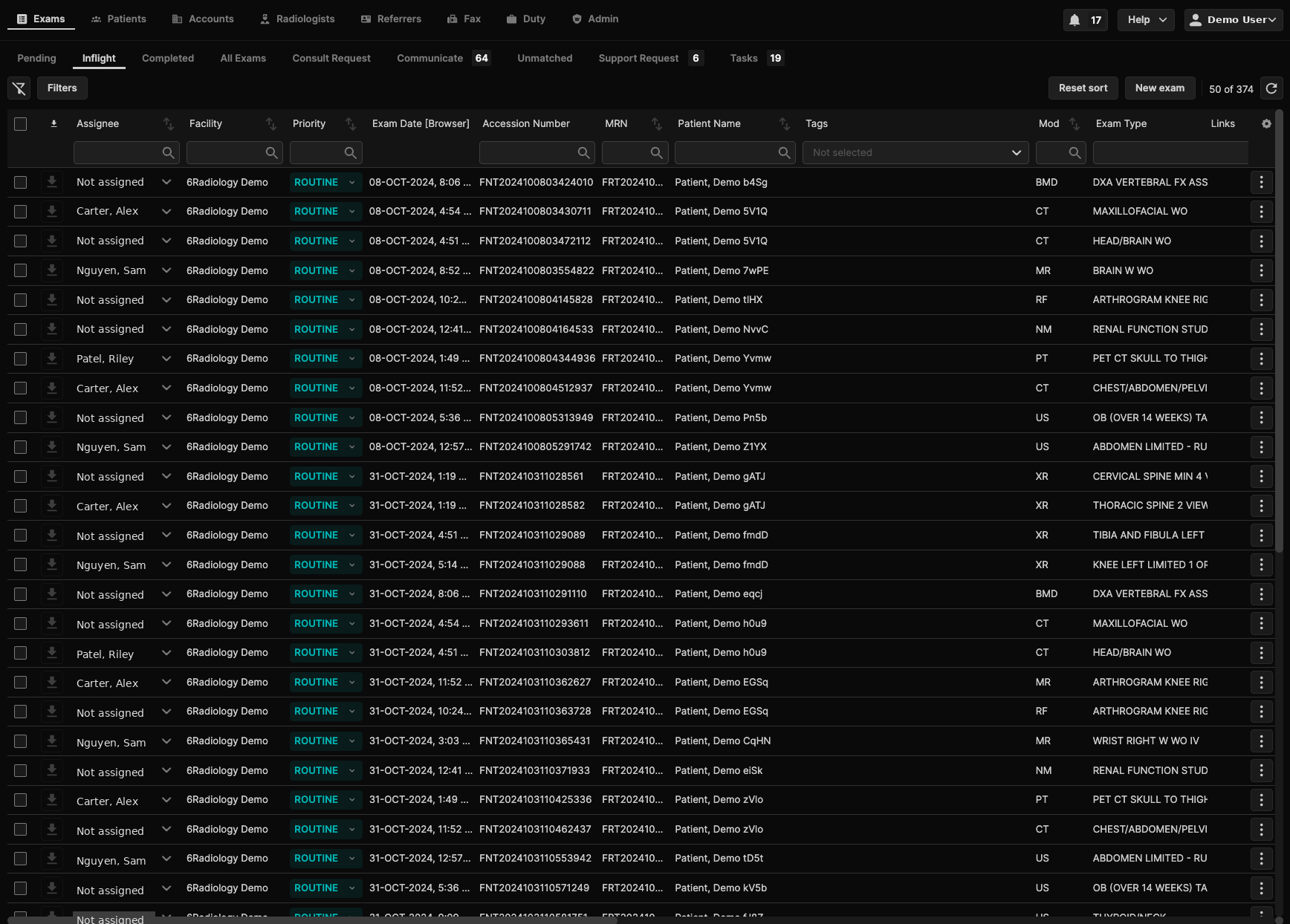Click the Reset sort button

coord(1083,88)
